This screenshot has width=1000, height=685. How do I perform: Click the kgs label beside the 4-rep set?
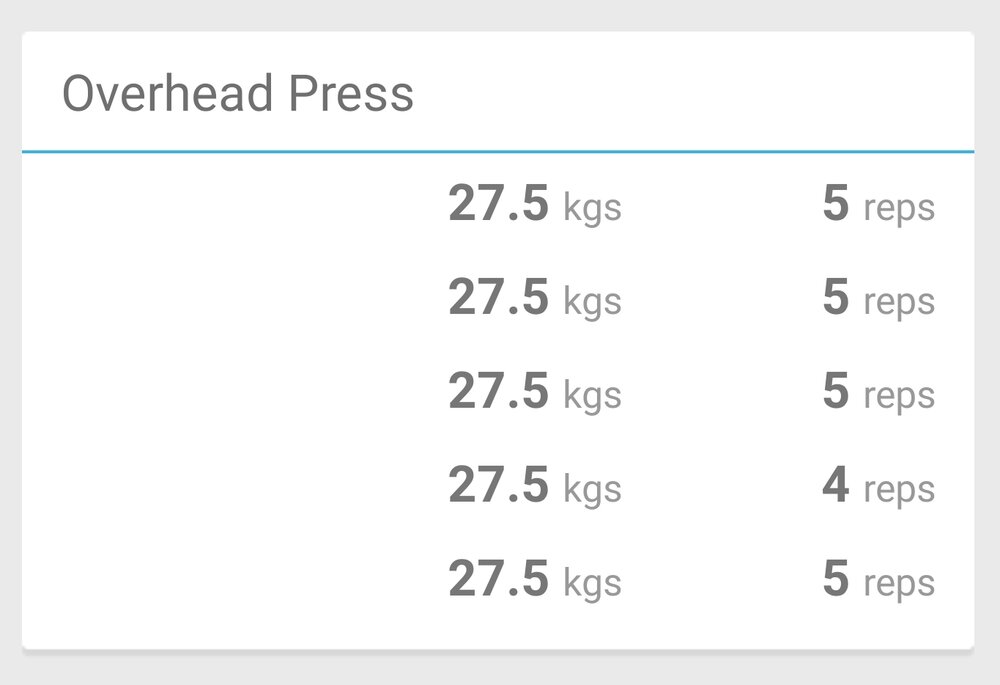pyautogui.click(x=592, y=490)
